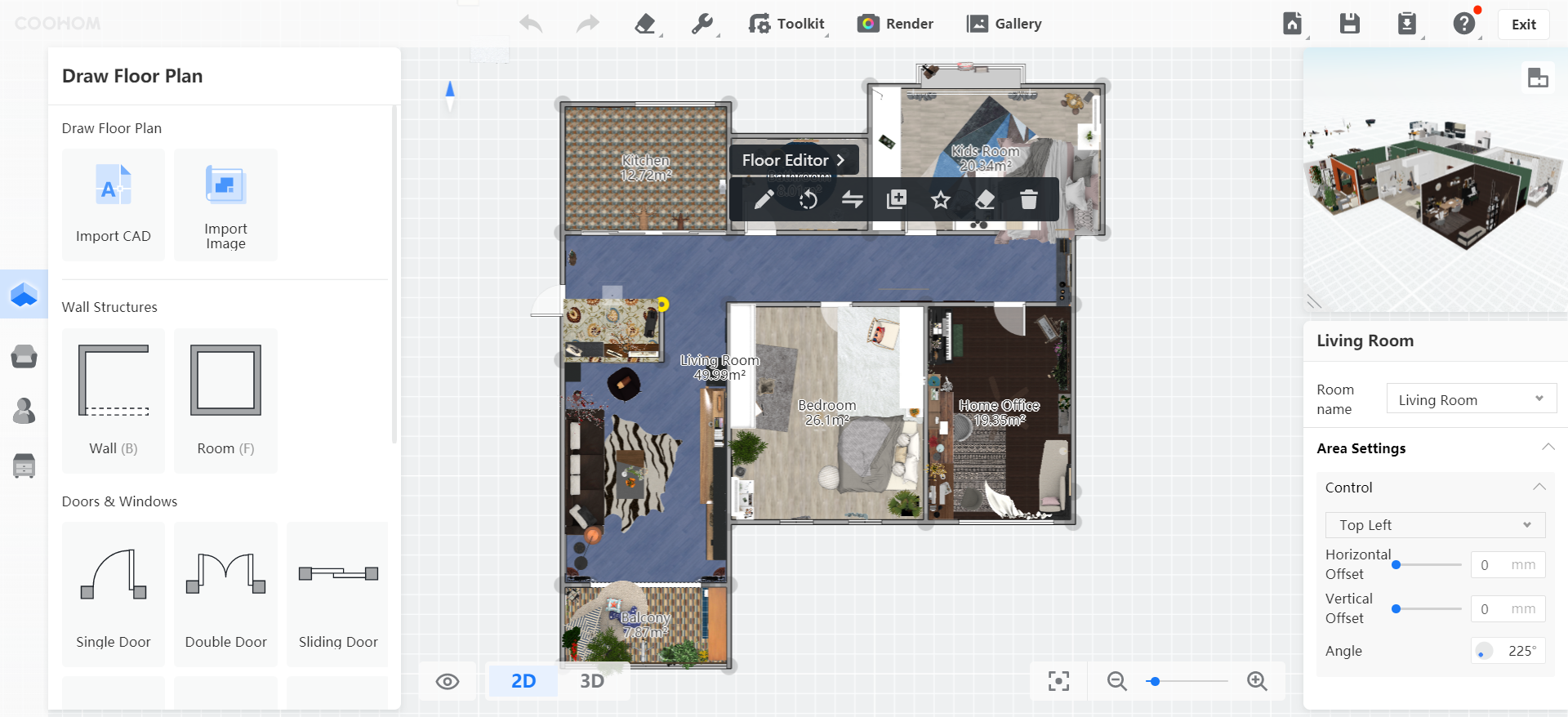Screen dimensions: 1568x717
Task: Click the zoom in magnifier
Action: (1257, 681)
